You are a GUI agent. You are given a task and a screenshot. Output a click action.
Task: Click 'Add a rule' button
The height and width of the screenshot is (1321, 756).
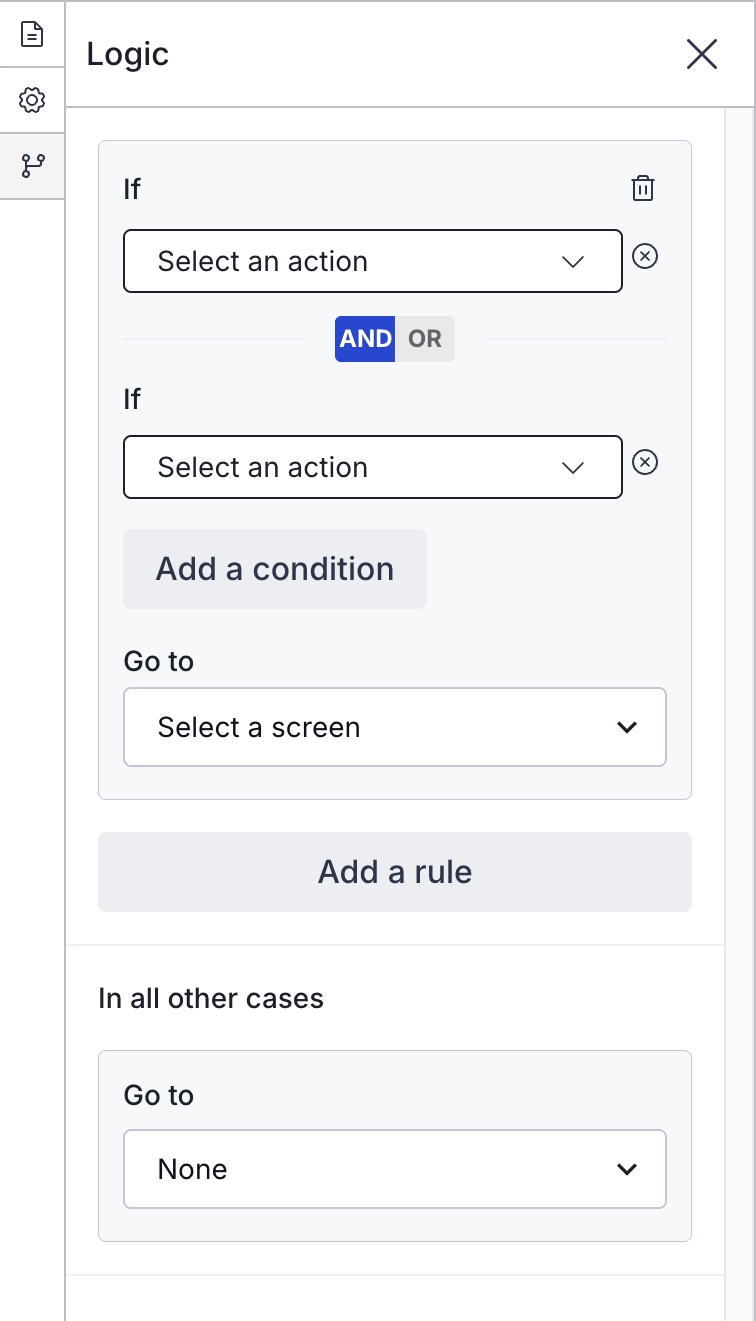click(394, 872)
